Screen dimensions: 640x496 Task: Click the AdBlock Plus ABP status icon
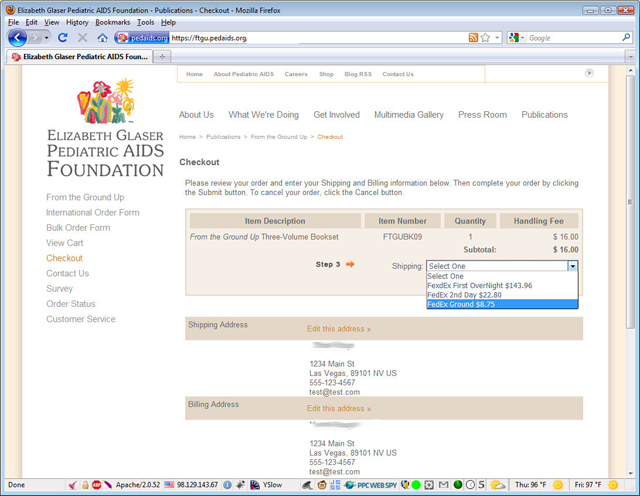96,485
